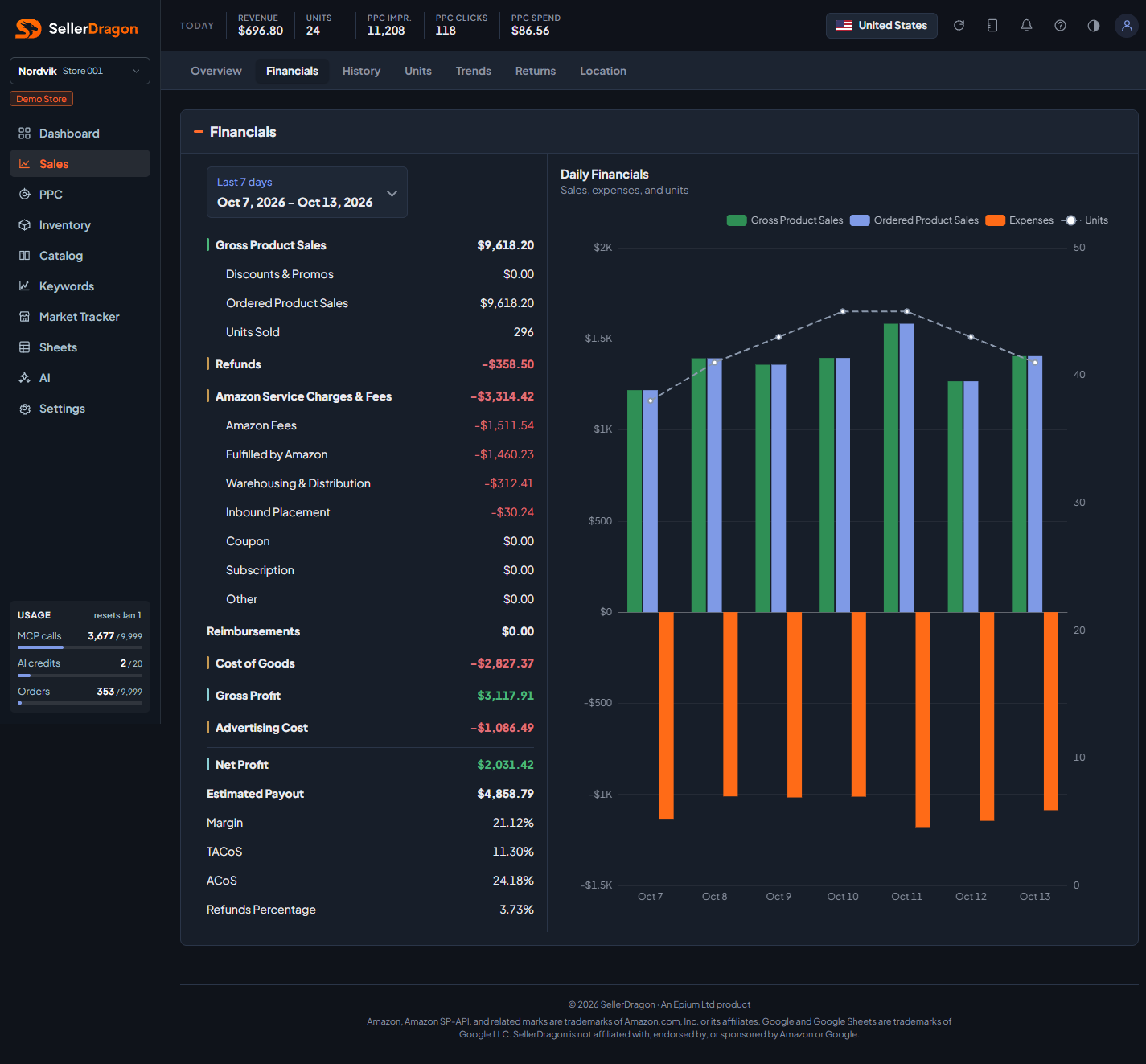Open the Sales sidebar item

[80, 164]
